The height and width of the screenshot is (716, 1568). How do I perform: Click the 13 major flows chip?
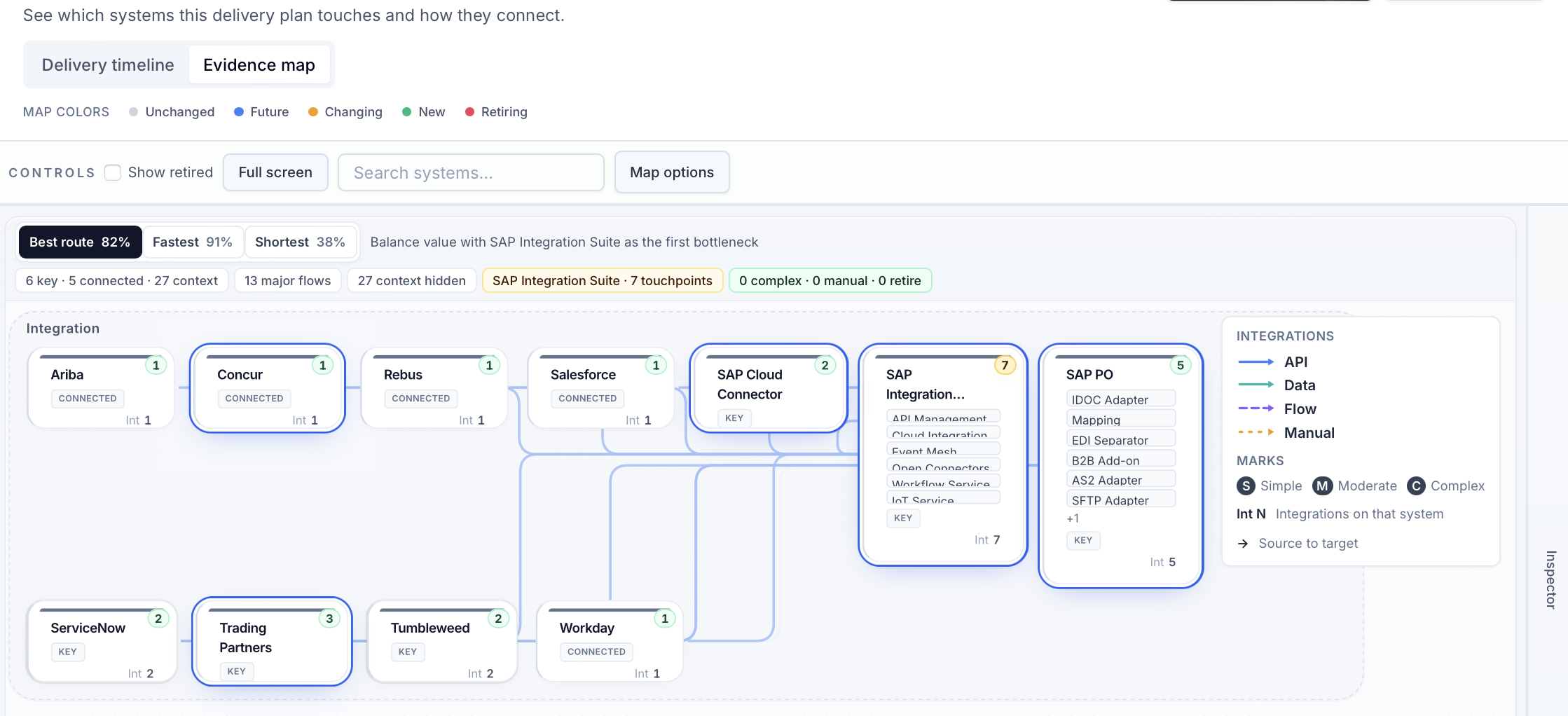287,280
